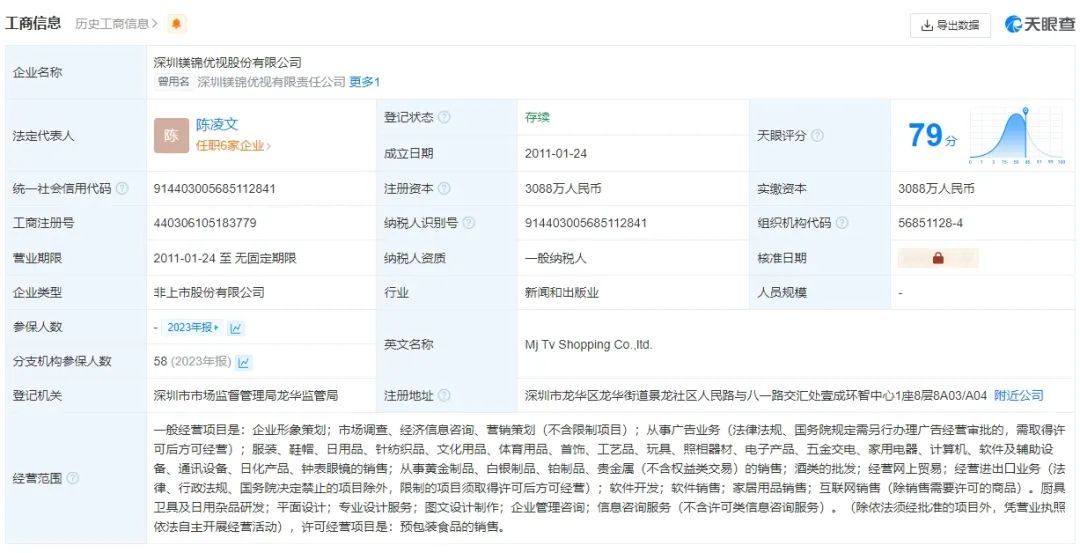Image resolution: width=1080 pixels, height=553 pixels.
Task: Click registration authority 深圳市市场监督管理局龙华监管局
Action: pos(246,395)
